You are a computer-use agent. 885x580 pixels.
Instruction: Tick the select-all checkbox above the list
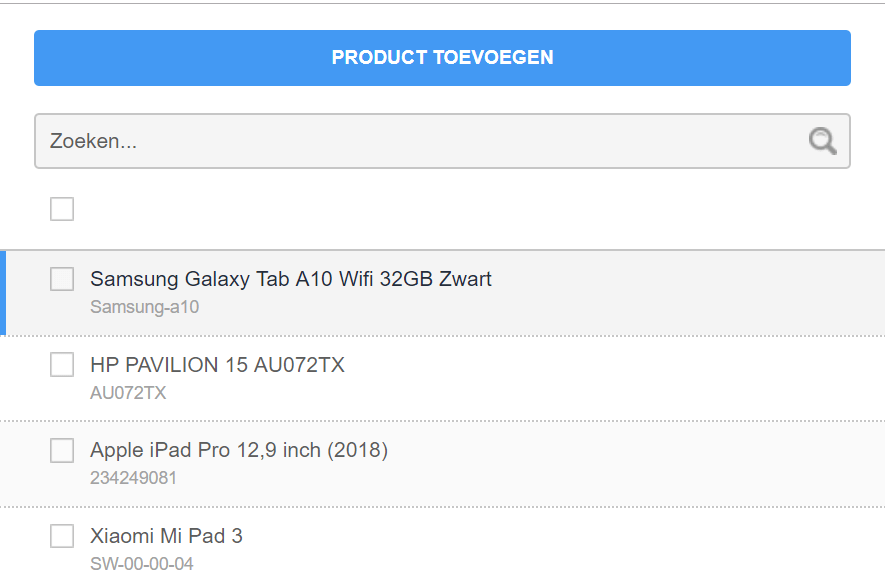62,209
